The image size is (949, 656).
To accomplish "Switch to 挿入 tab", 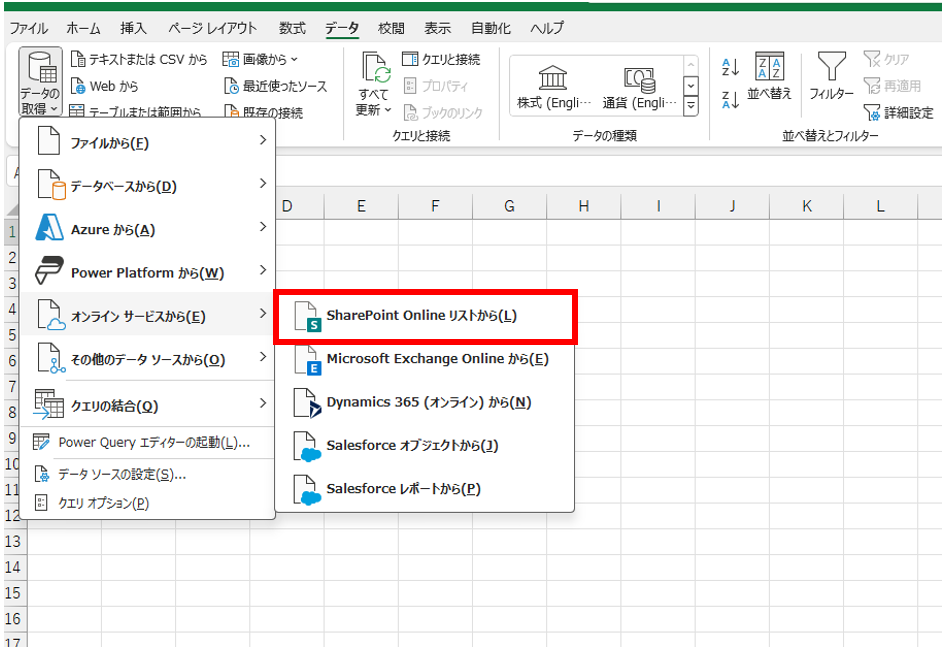I will 133,28.
